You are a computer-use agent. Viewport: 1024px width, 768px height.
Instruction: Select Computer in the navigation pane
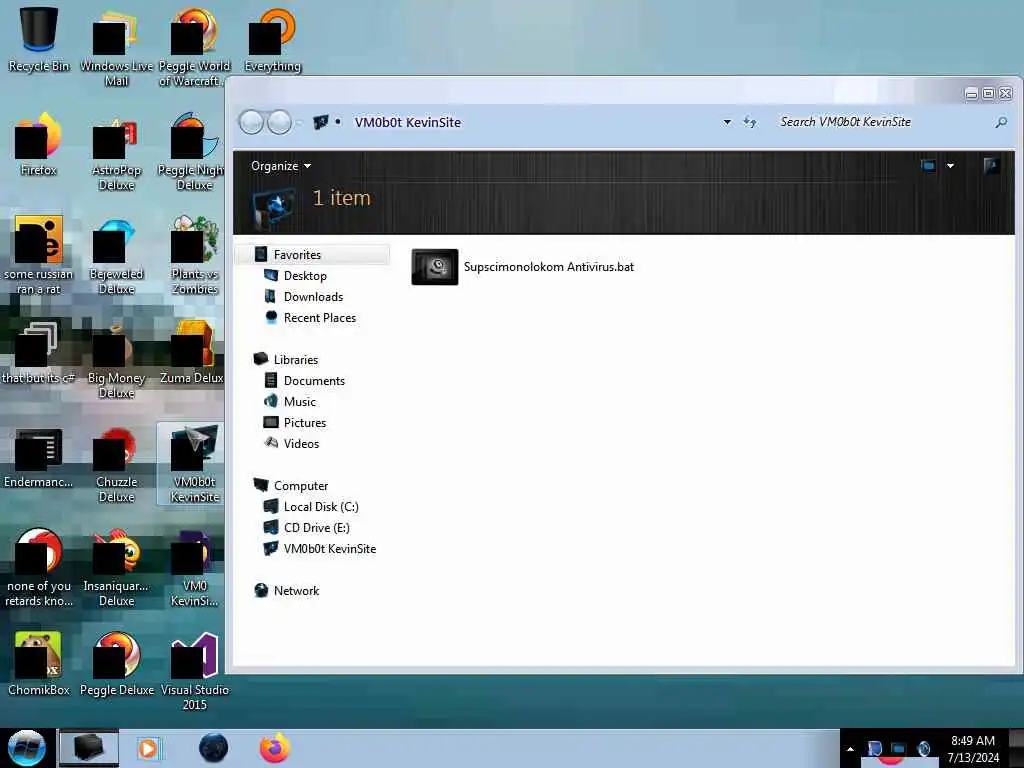point(291,485)
